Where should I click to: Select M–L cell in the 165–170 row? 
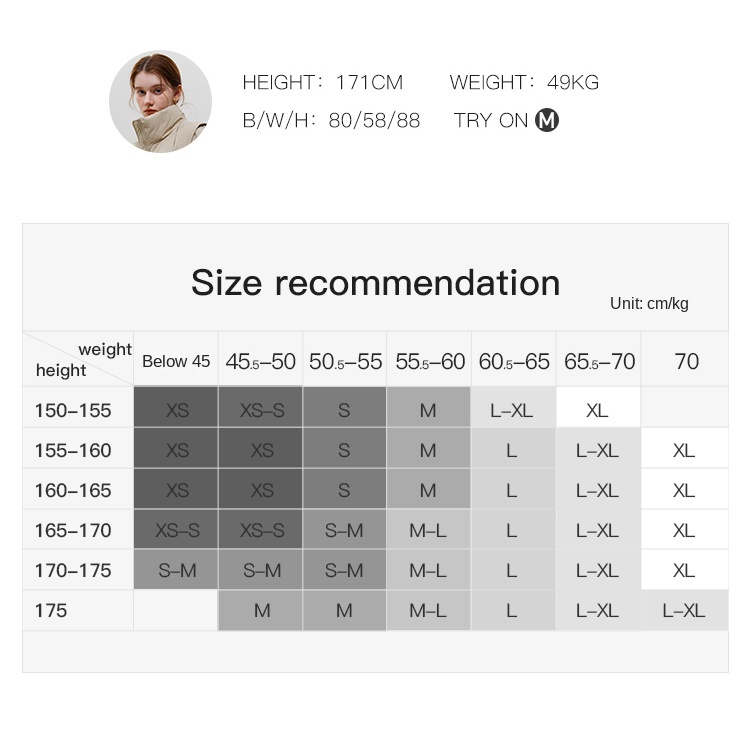click(x=429, y=529)
